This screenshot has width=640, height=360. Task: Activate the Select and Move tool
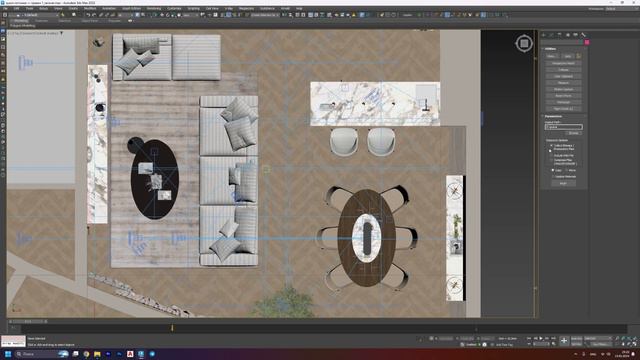162,15
